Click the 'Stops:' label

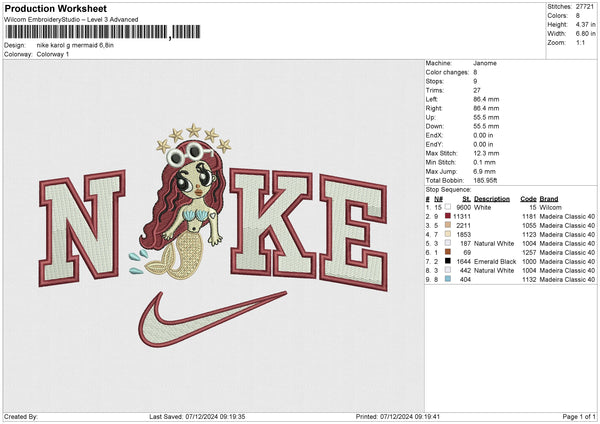click(x=435, y=81)
